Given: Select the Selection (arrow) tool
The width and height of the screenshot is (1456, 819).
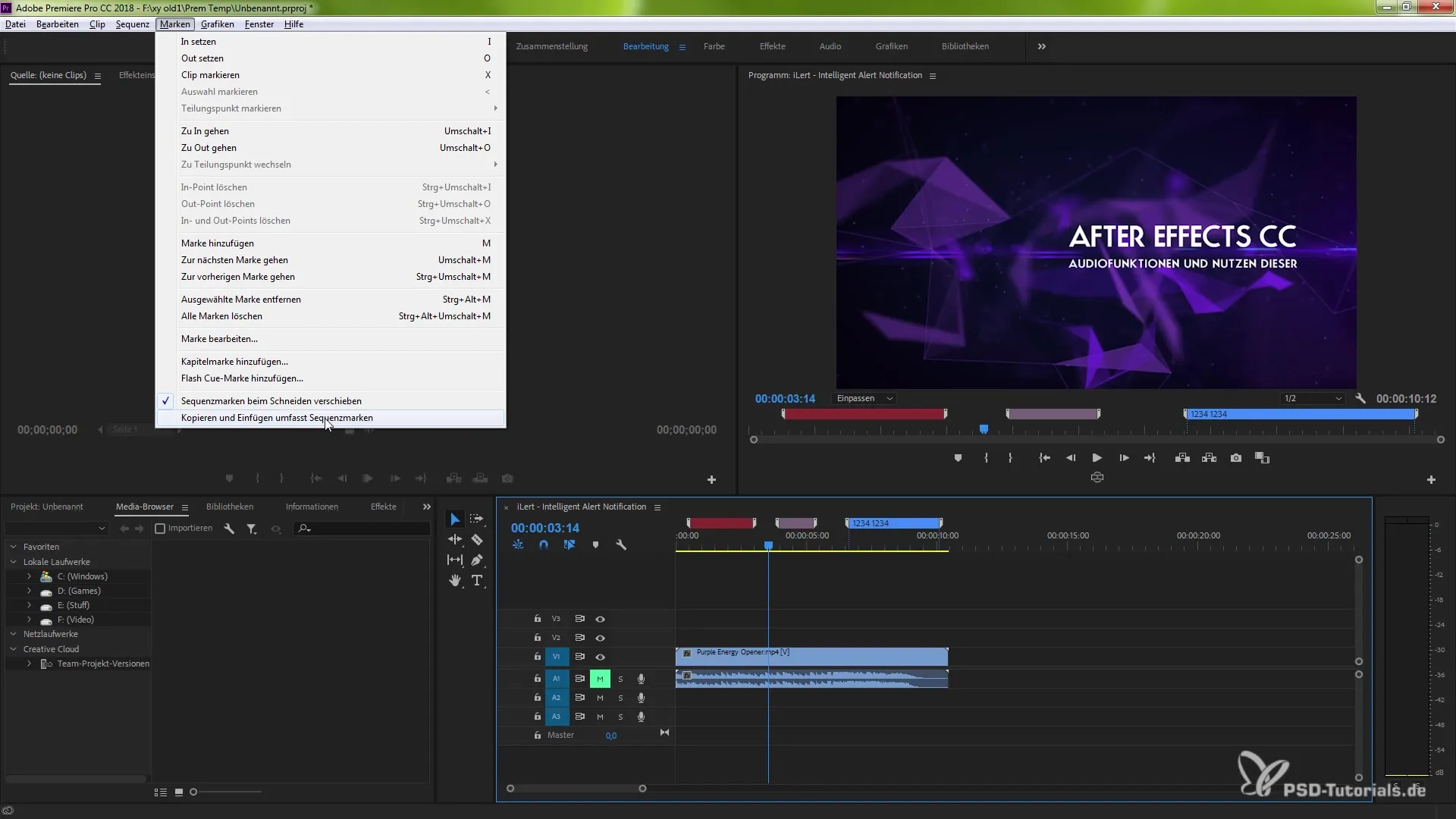Looking at the screenshot, I should click(455, 519).
